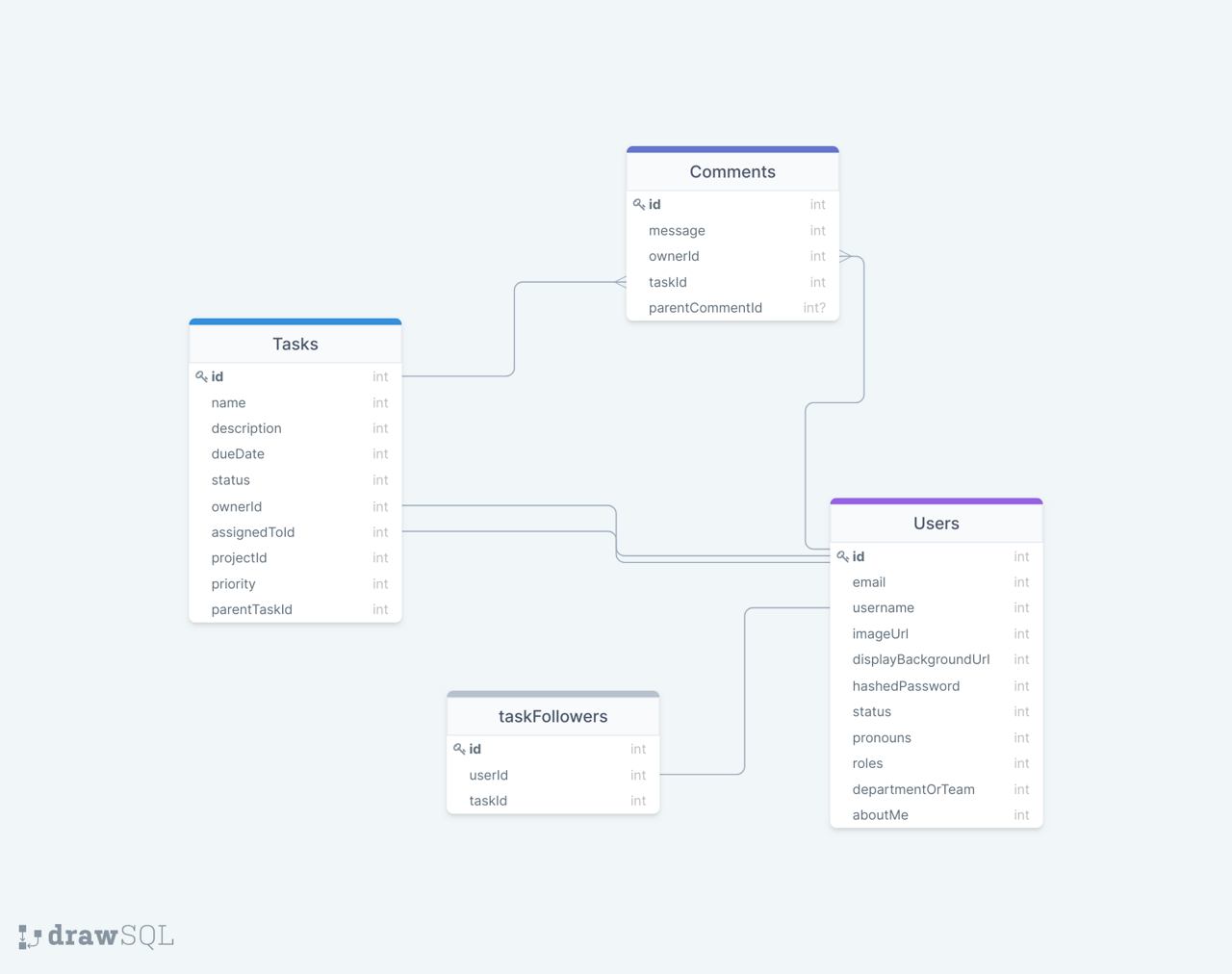Click the parentCommentId column in Comments
The height and width of the screenshot is (974, 1232).
tap(706, 308)
